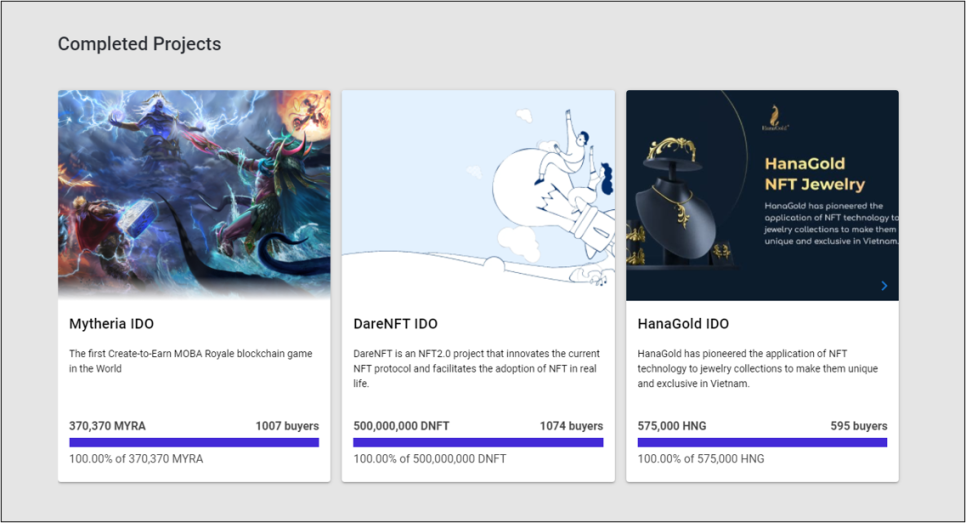Open the DareNFT IDO illustration image
The image size is (966, 523).
pyautogui.click(x=478, y=195)
